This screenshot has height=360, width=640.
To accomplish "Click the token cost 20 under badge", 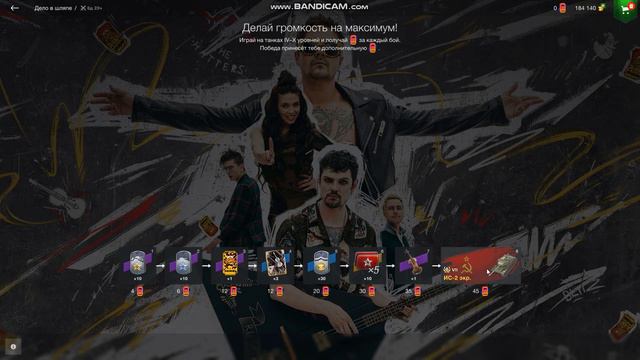I will tap(321, 291).
